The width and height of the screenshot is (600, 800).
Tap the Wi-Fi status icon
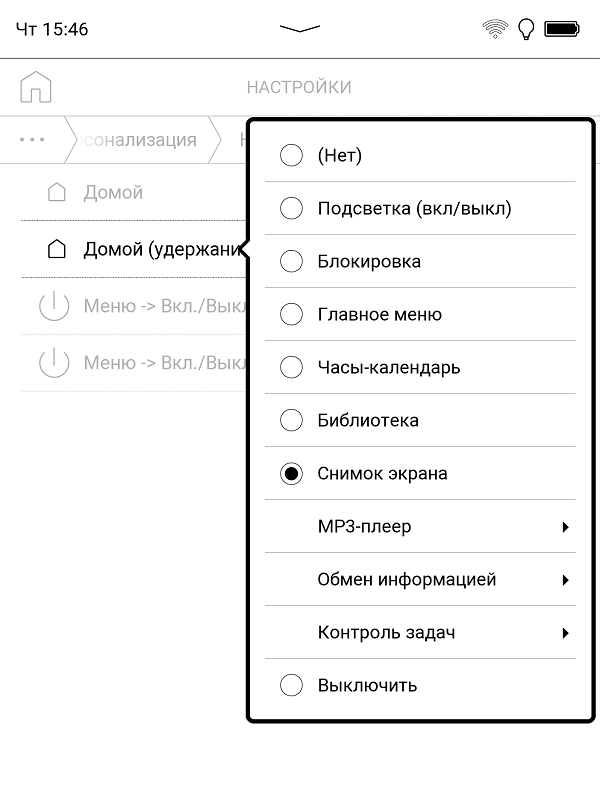[495, 29]
